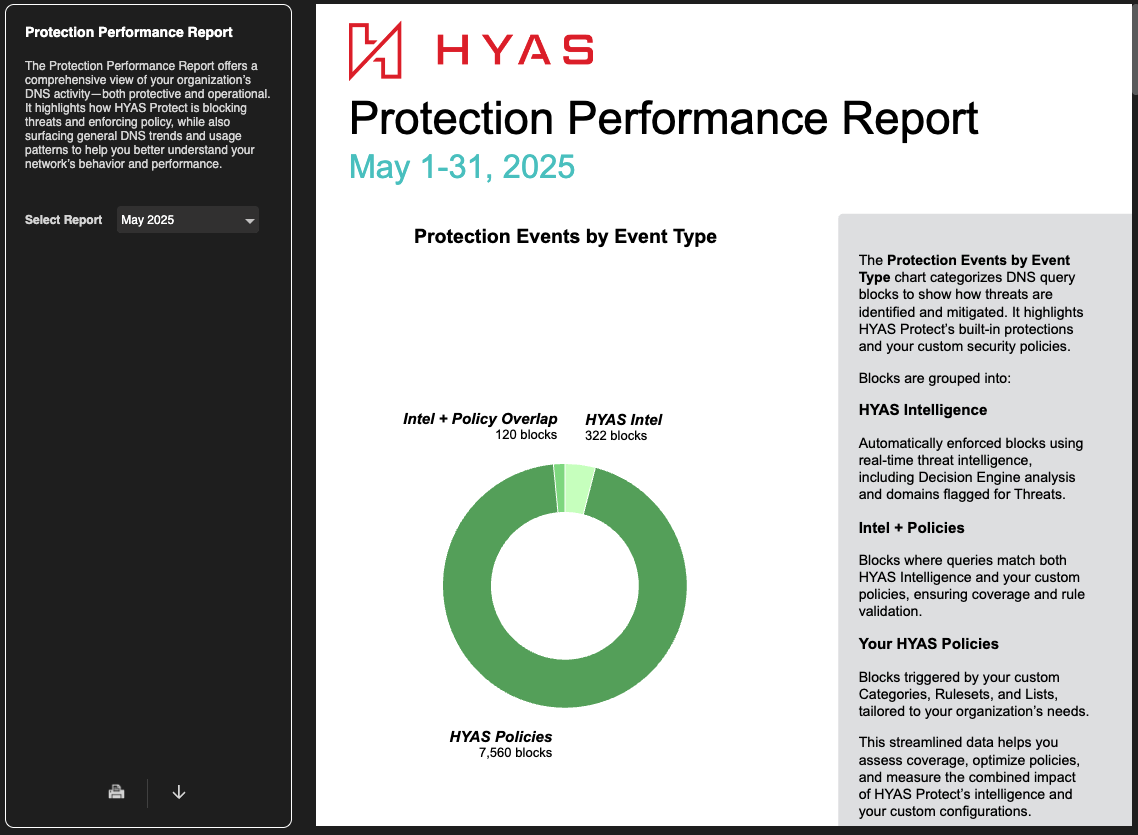Viewport: 1138px width, 835px height.
Task: Click the dropdown caret beside May 2025
Action: 250,221
